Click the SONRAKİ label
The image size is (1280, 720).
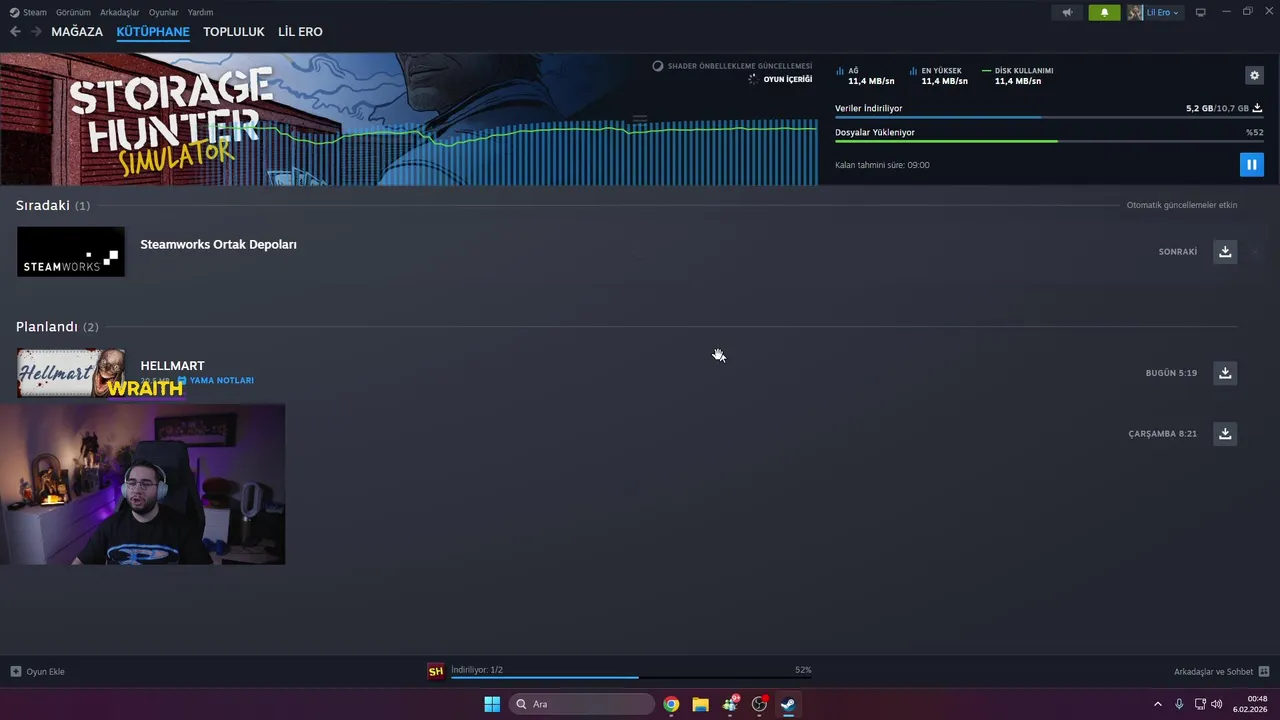click(1178, 252)
